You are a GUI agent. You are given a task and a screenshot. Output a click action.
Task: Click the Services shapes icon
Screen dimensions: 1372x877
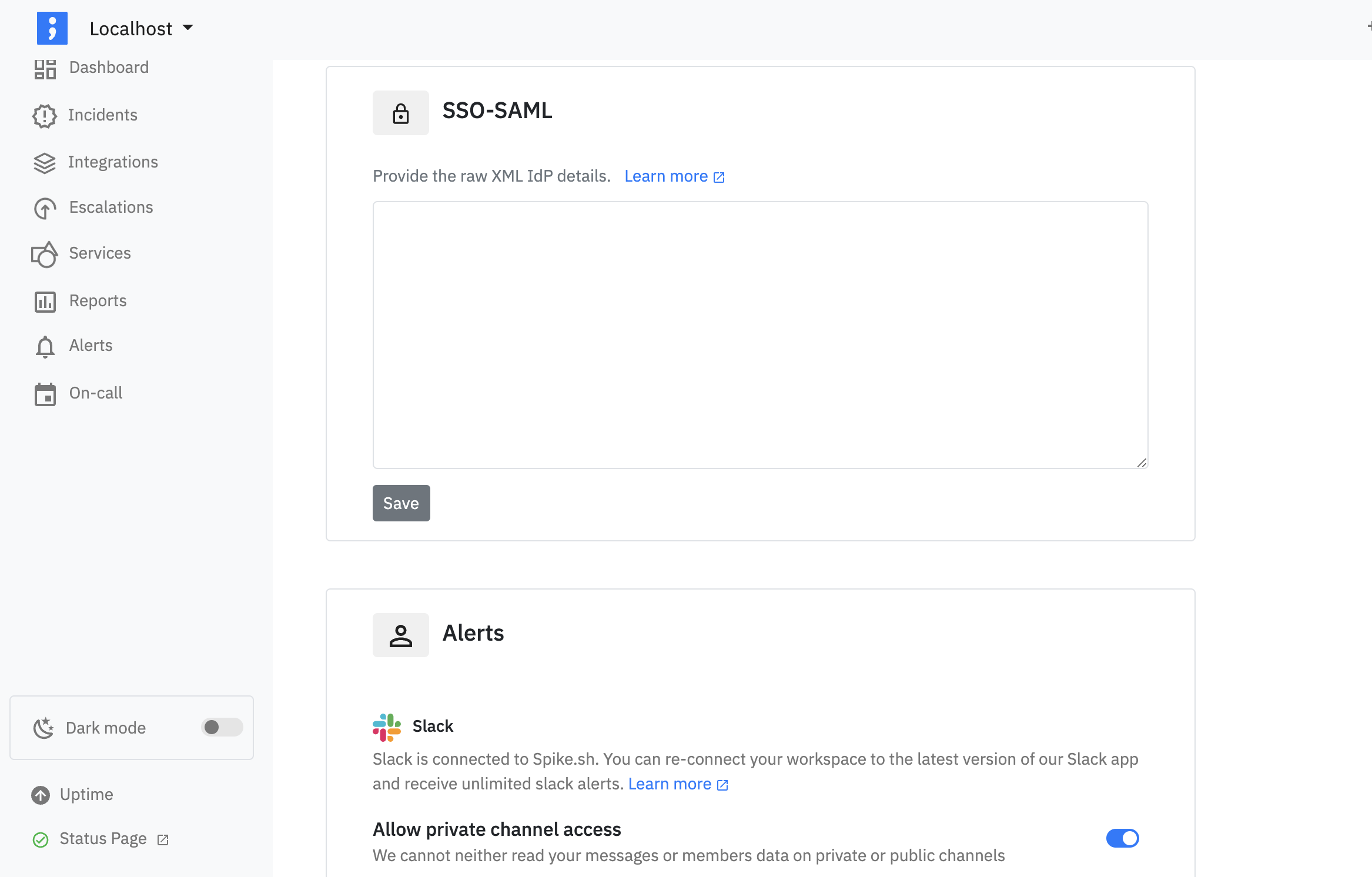click(45, 254)
